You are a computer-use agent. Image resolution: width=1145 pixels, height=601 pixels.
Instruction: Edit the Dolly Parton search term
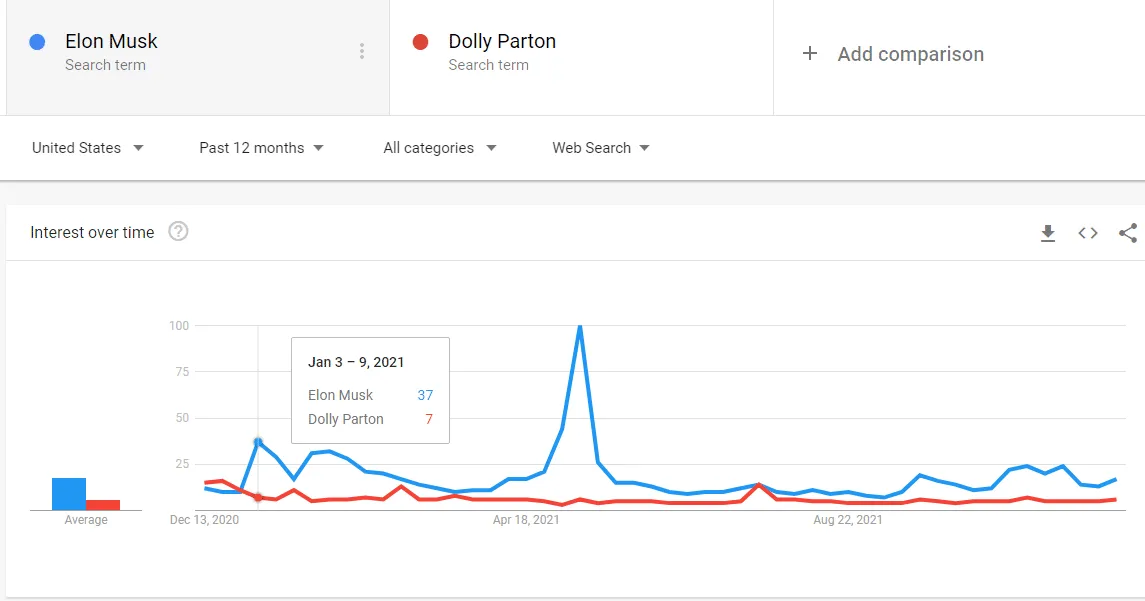[x=502, y=42]
